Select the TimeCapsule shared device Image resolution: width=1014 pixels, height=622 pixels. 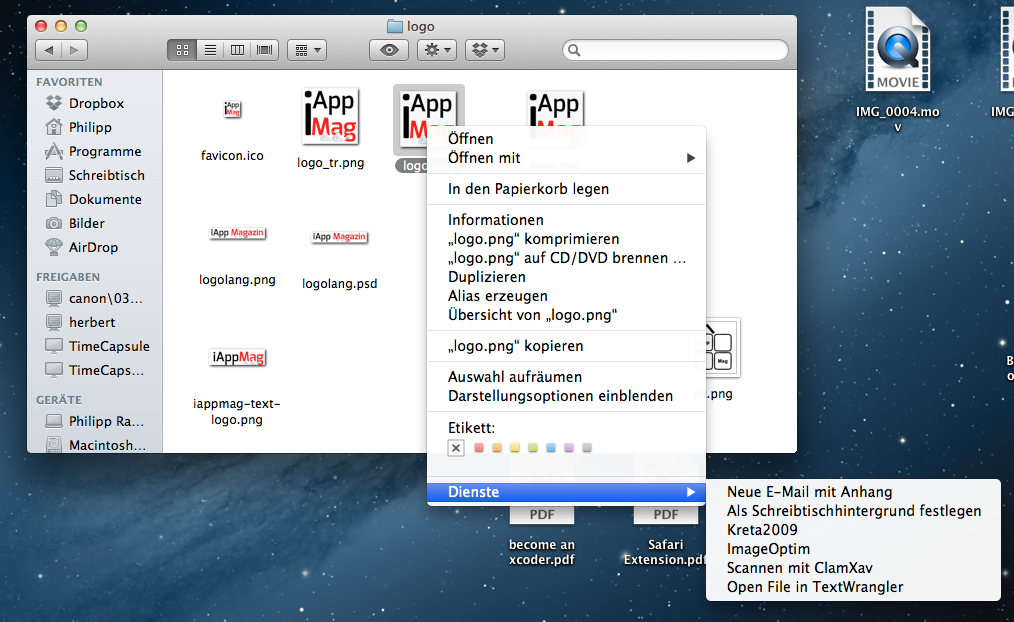98,346
